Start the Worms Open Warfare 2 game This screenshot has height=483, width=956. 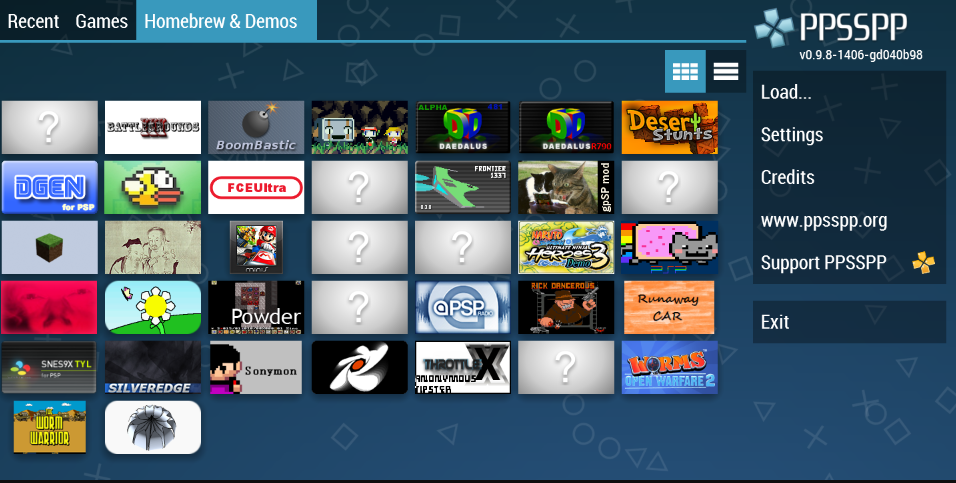click(x=669, y=367)
